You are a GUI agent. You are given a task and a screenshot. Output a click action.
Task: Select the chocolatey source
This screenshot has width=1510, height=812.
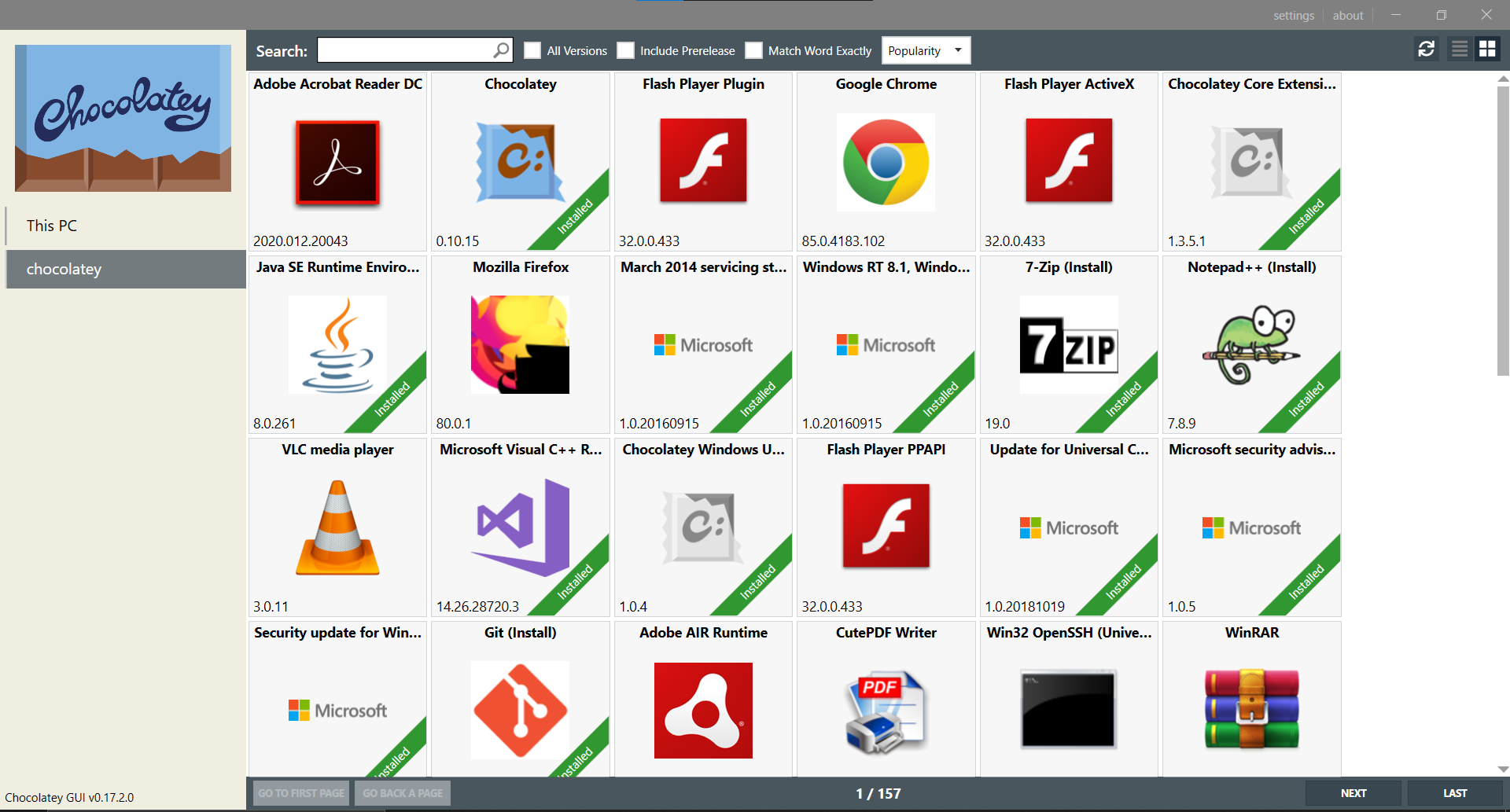click(126, 269)
